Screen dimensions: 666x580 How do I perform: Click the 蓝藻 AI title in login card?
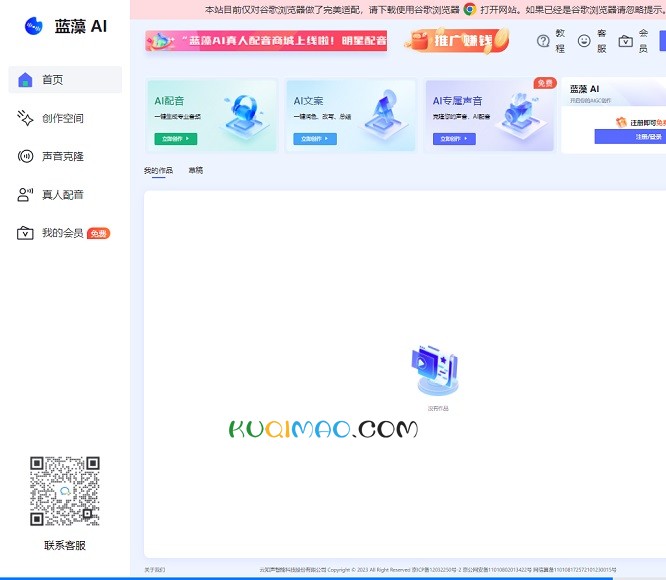[x=584, y=89]
